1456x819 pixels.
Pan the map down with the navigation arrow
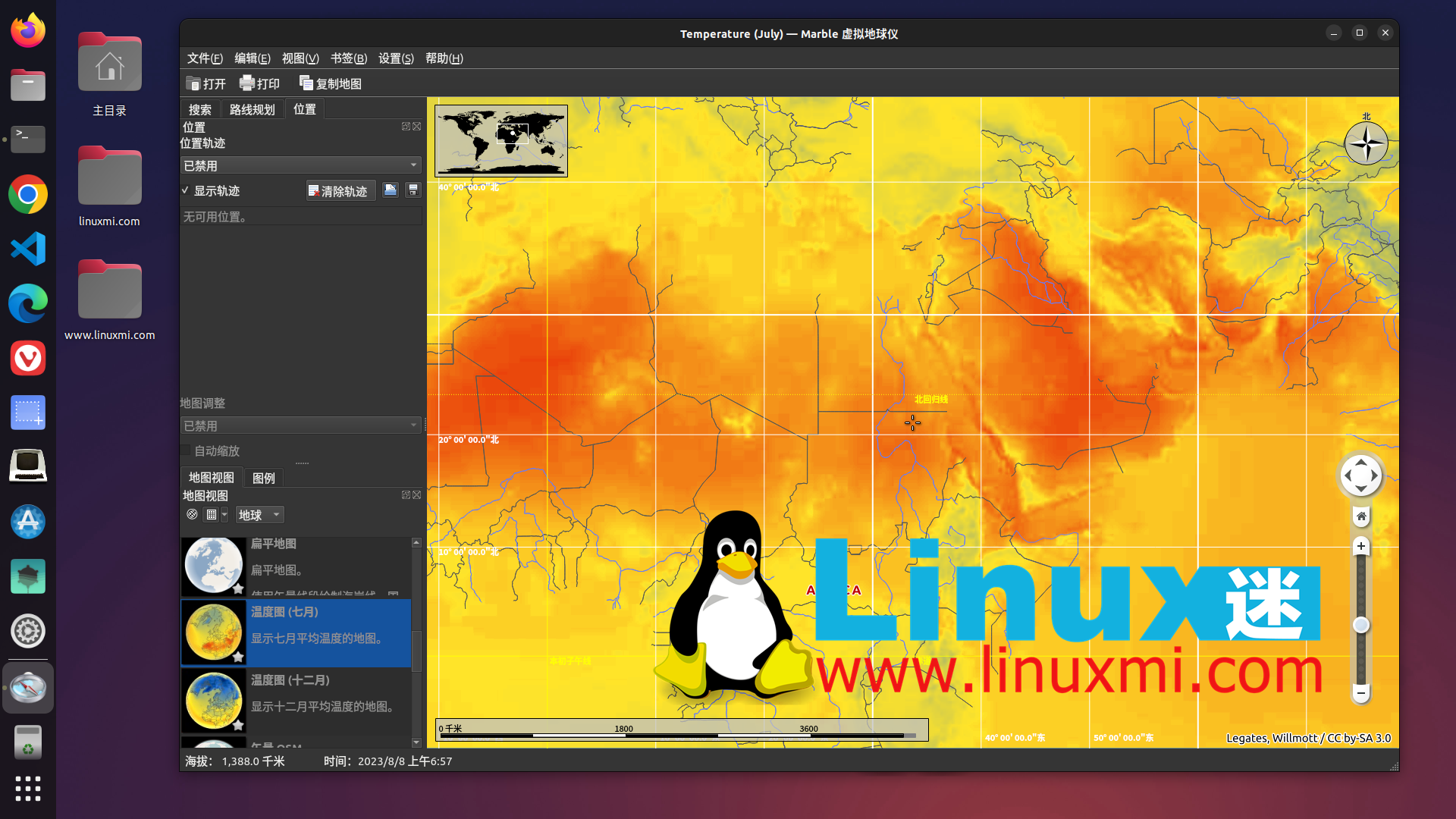pos(1361,490)
